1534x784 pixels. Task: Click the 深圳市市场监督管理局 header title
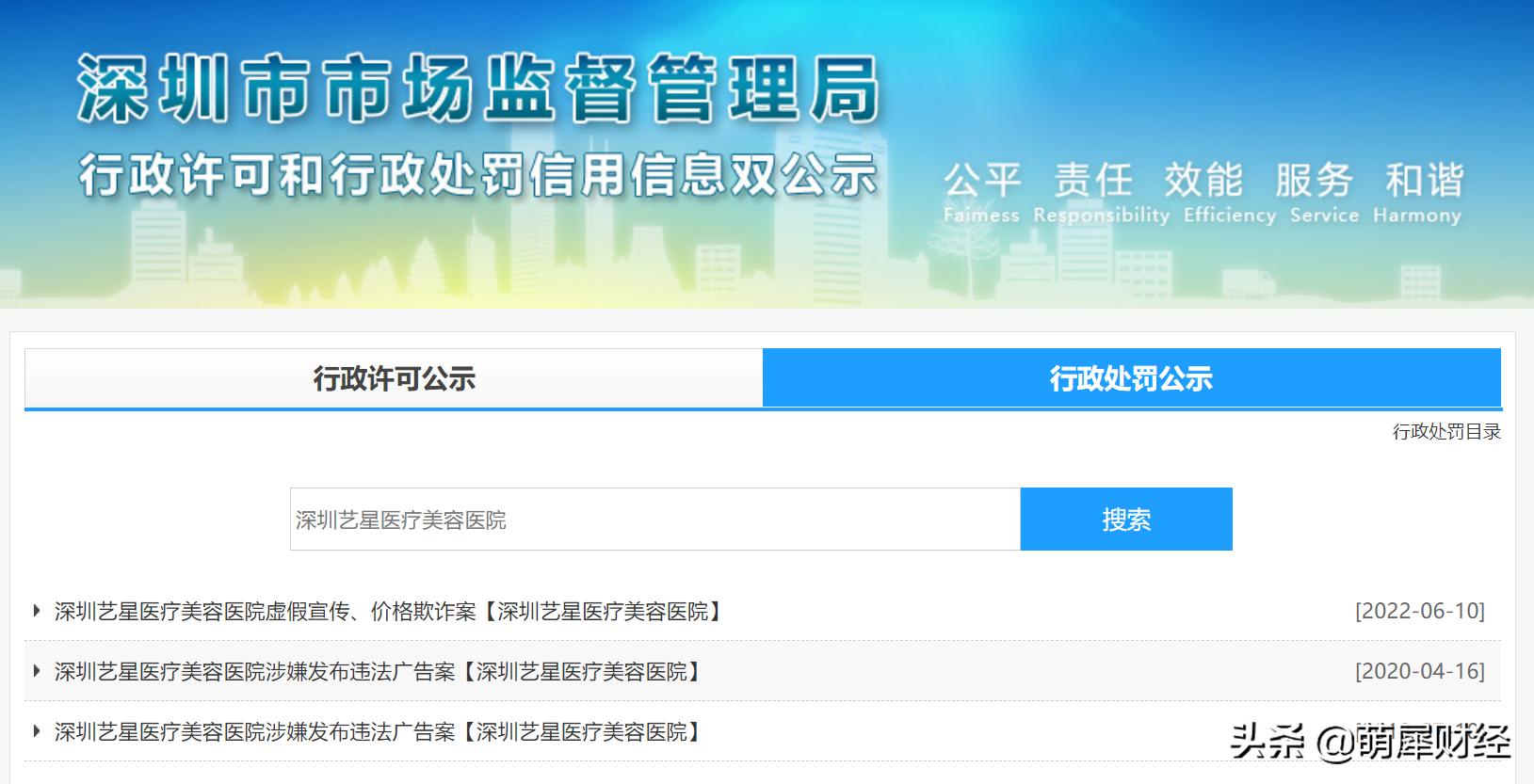(478, 90)
